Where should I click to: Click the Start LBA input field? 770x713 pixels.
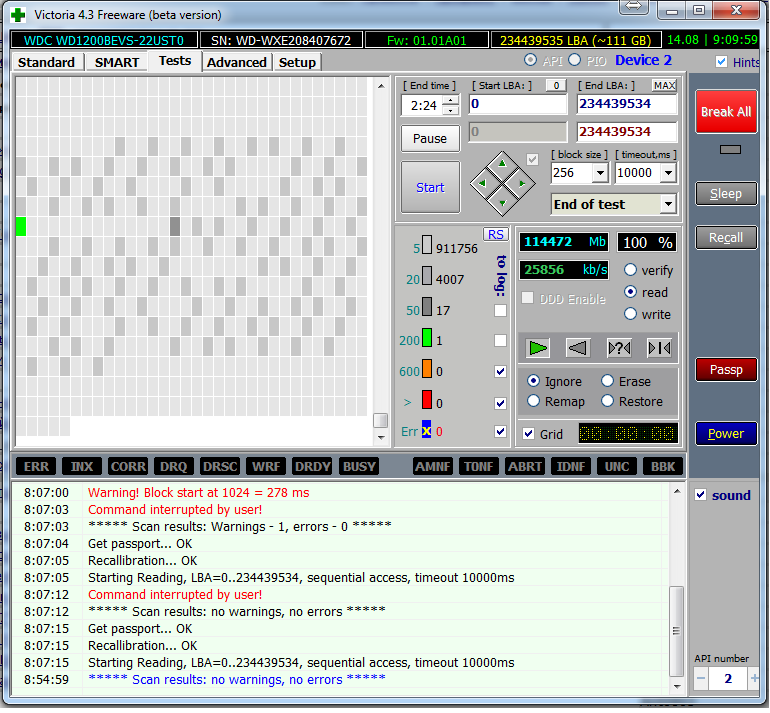click(517, 104)
